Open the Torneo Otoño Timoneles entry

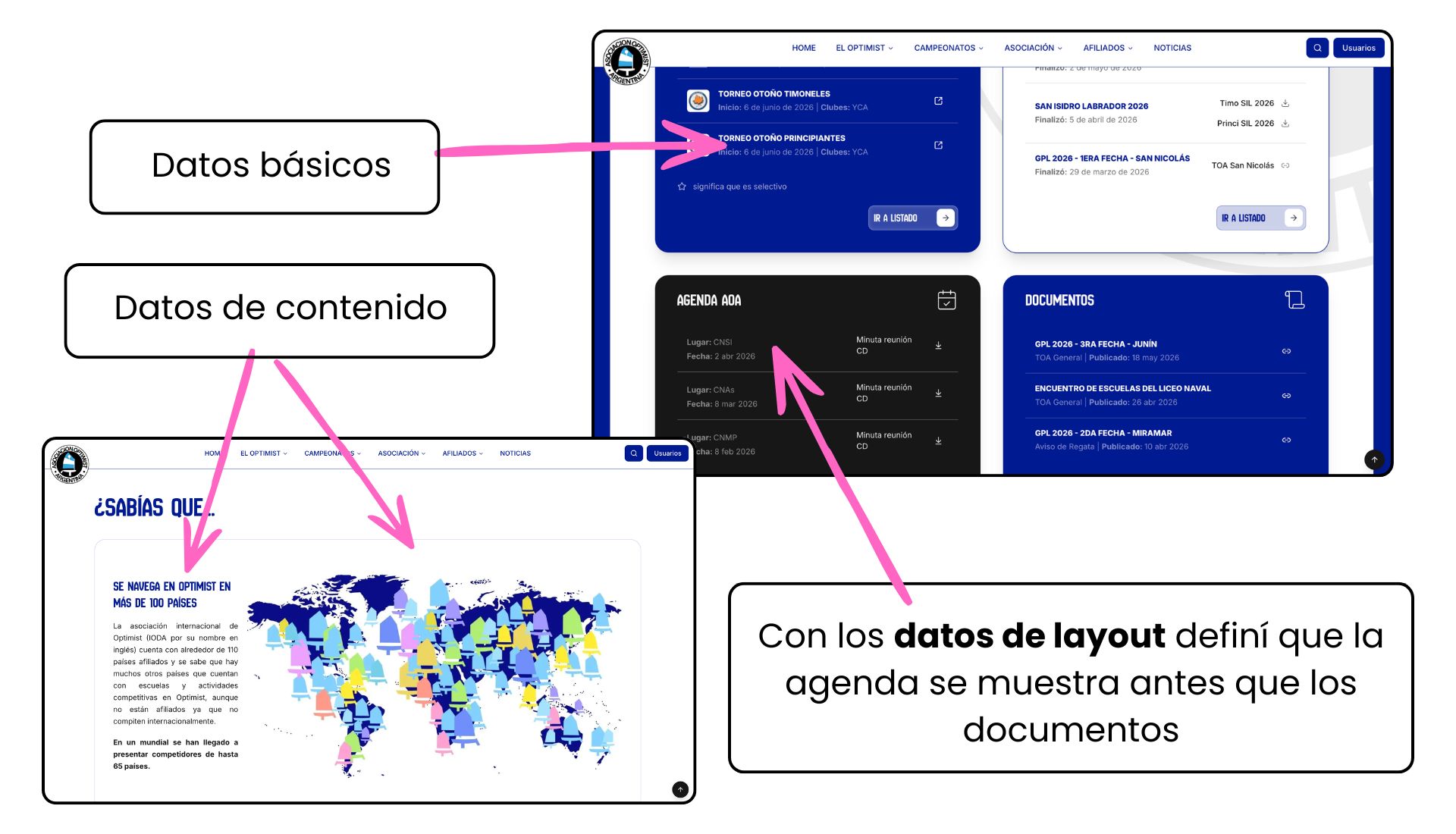pyautogui.click(x=774, y=94)
